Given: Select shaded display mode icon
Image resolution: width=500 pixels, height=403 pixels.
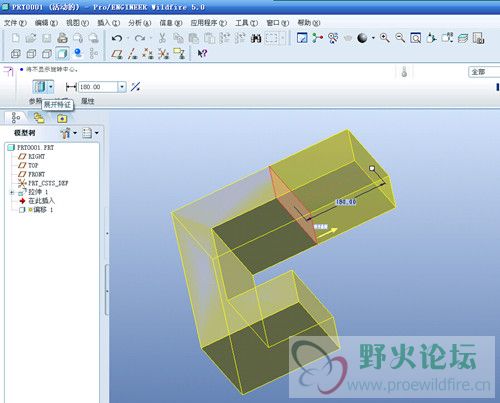Looking at the screenshot, I should click(62, 53).
